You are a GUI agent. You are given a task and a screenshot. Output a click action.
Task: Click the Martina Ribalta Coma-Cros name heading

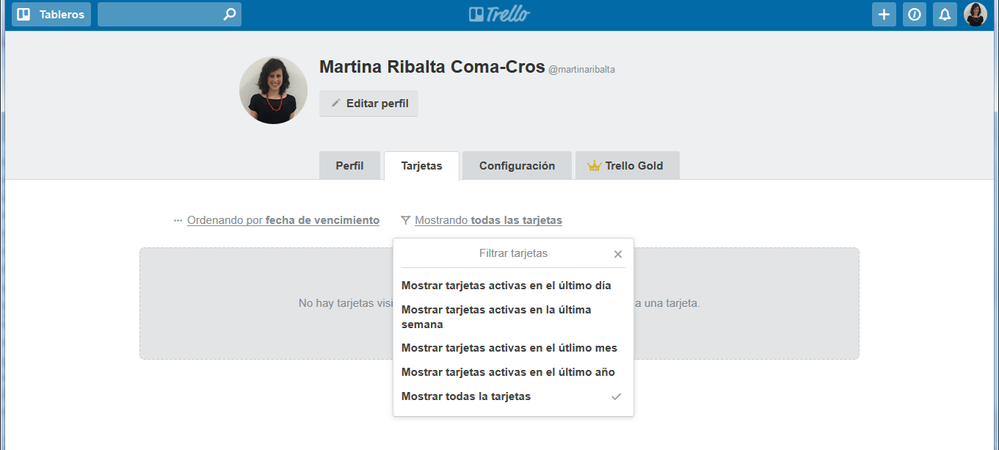tap(432, 67)
